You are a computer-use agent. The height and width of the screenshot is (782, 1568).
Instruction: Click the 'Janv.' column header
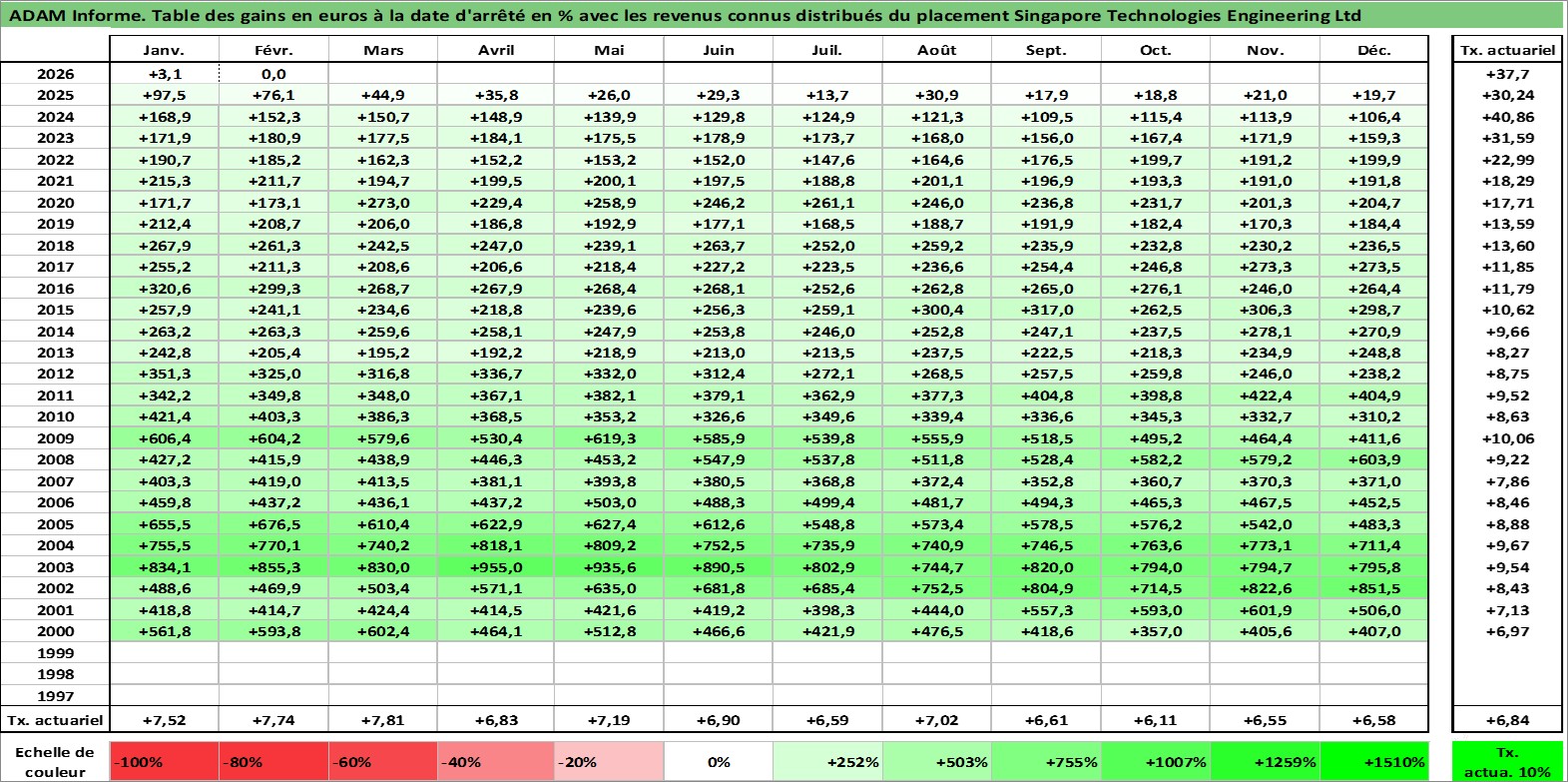pos(164,50)
